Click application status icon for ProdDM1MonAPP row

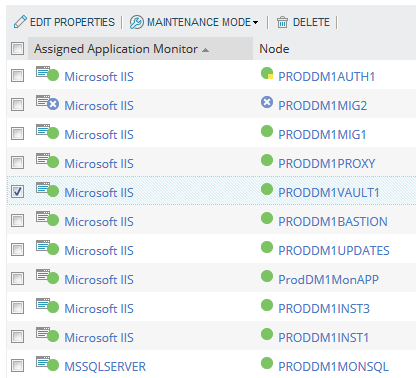[x=47, y=276]
